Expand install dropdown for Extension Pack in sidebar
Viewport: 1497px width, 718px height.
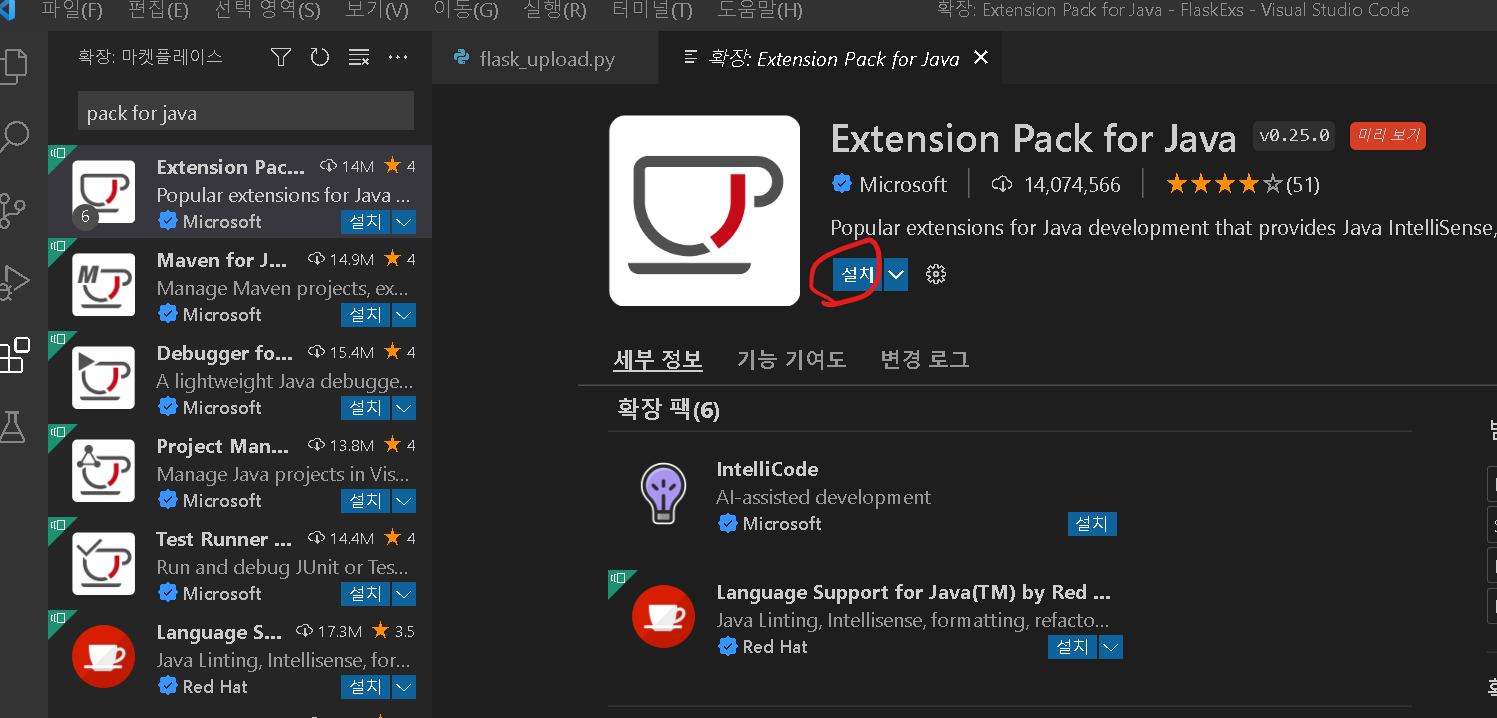pyautogui.click(x=404, y=222)
